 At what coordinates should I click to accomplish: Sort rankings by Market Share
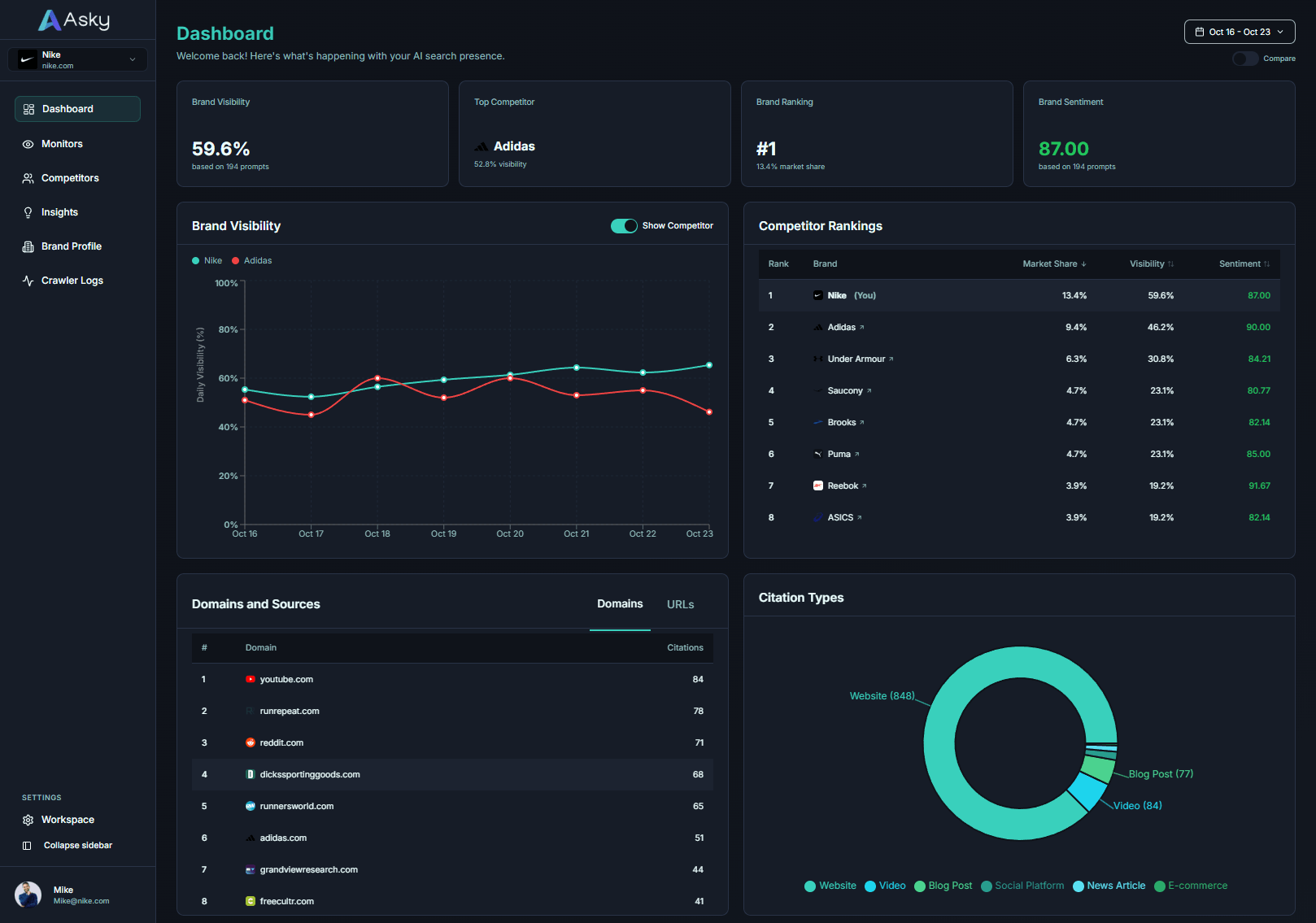(1053, 263)
